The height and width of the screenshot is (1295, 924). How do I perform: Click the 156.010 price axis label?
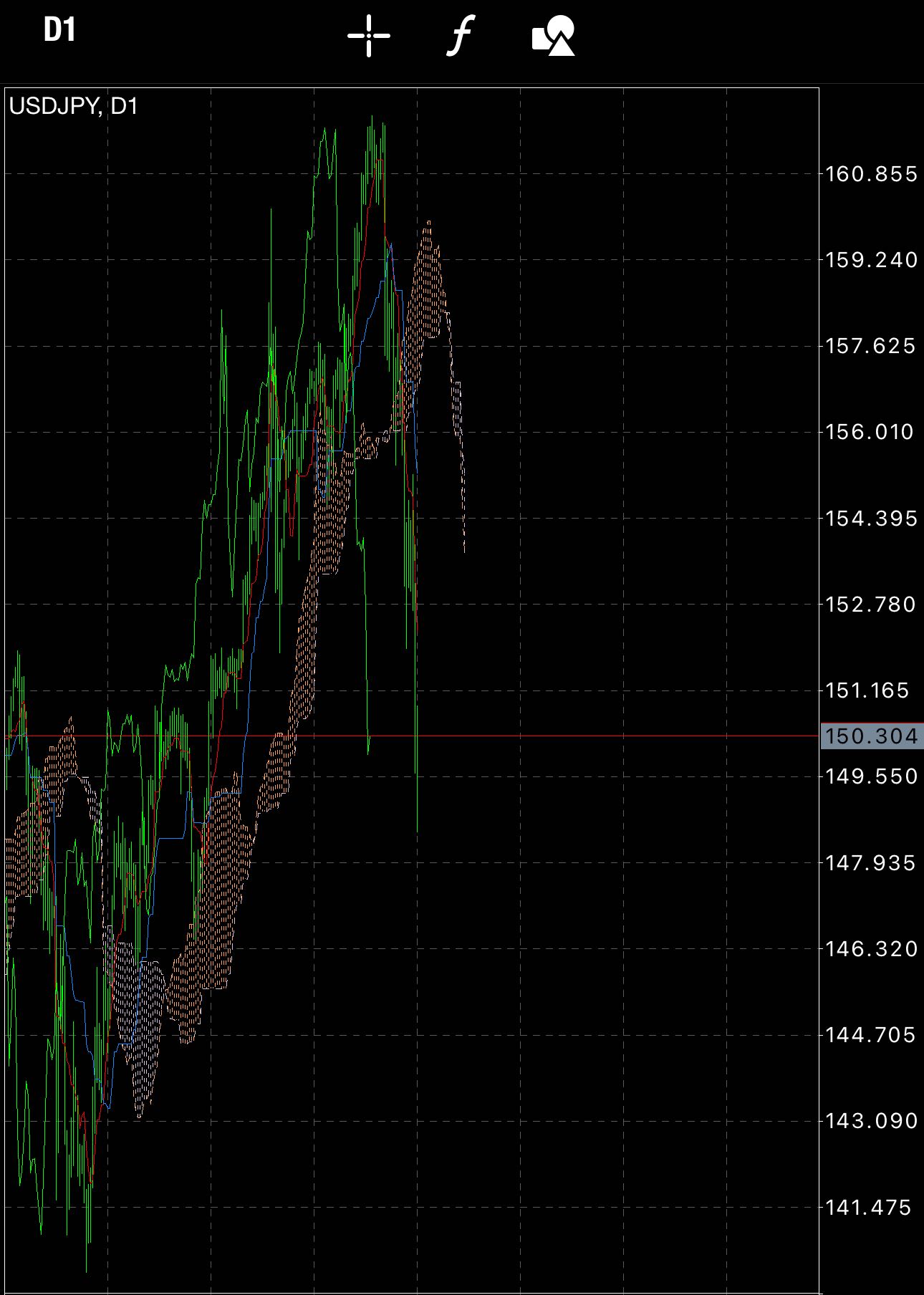[871, 432]
